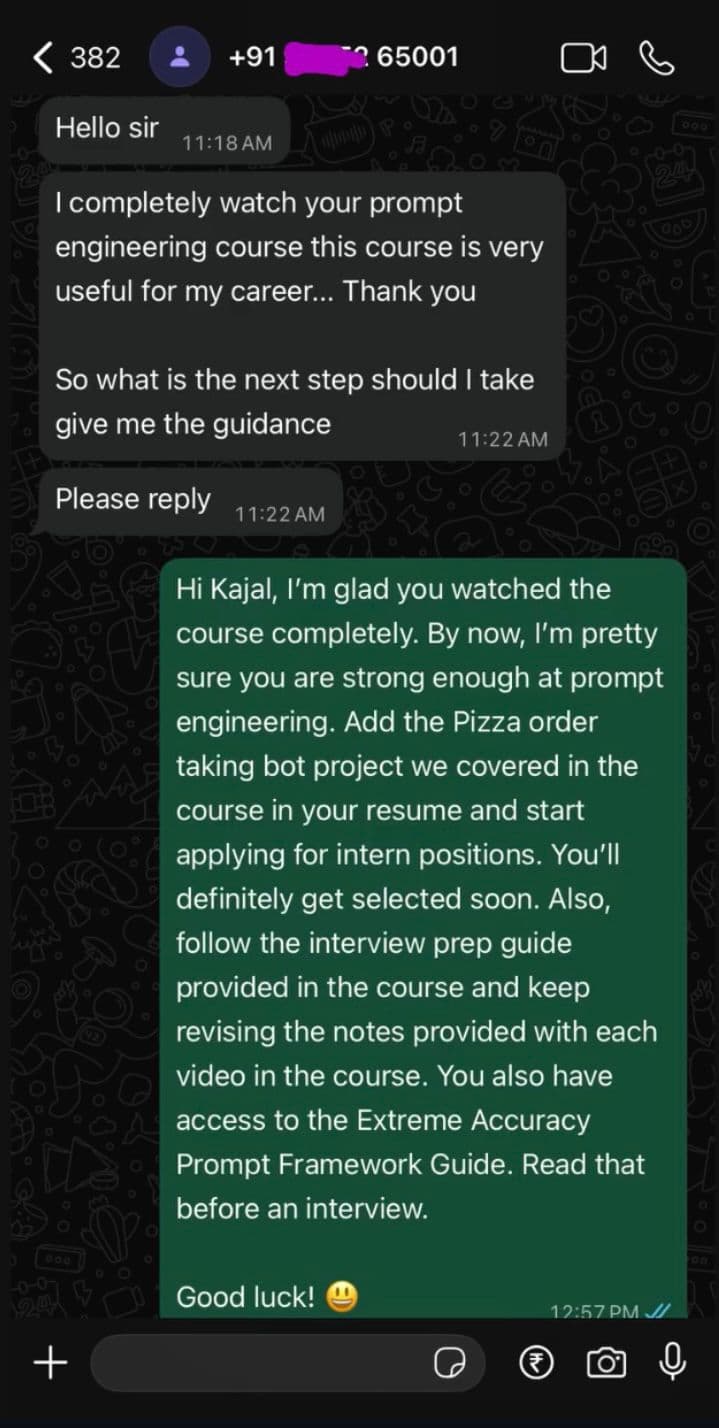Tap the 12:57 PM timestamp

(x=597, y=1312)
